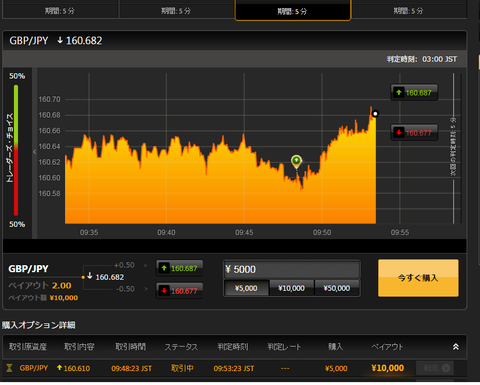Select the second 期間 5分 tab
480x385 pixels.
(177, 10)
